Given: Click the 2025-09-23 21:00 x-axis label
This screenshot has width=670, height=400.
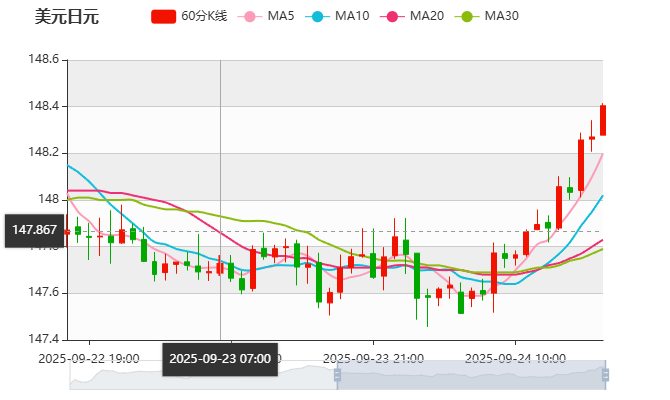Looking at the screenshot, I should 372,357.
